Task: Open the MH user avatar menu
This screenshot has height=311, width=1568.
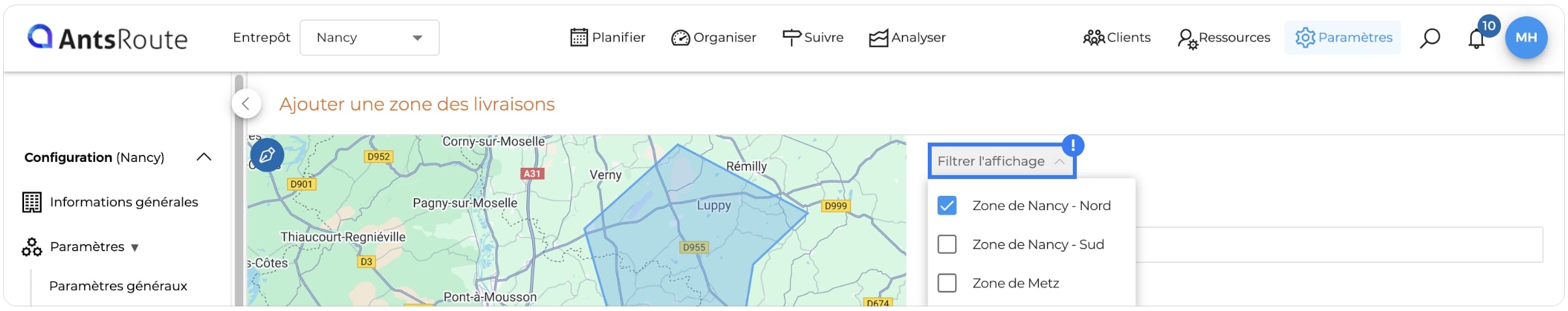Action: coord(1526,38)
